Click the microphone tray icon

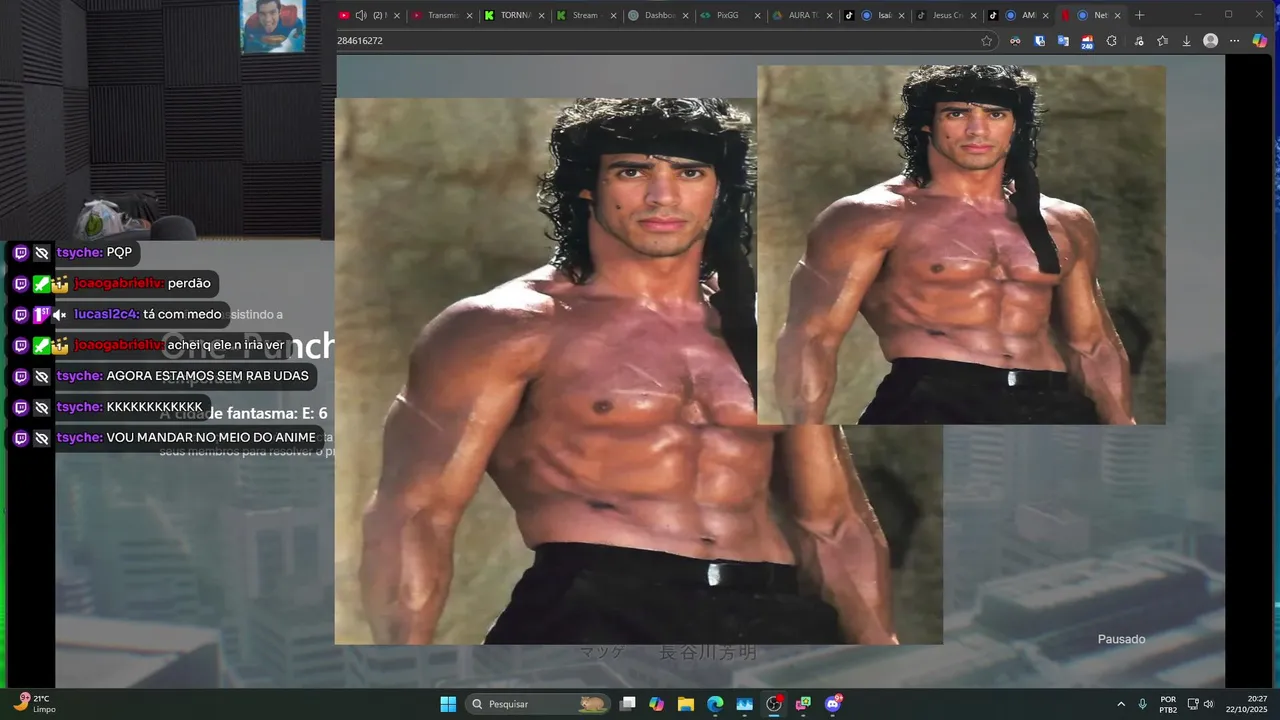point(1142,704)
